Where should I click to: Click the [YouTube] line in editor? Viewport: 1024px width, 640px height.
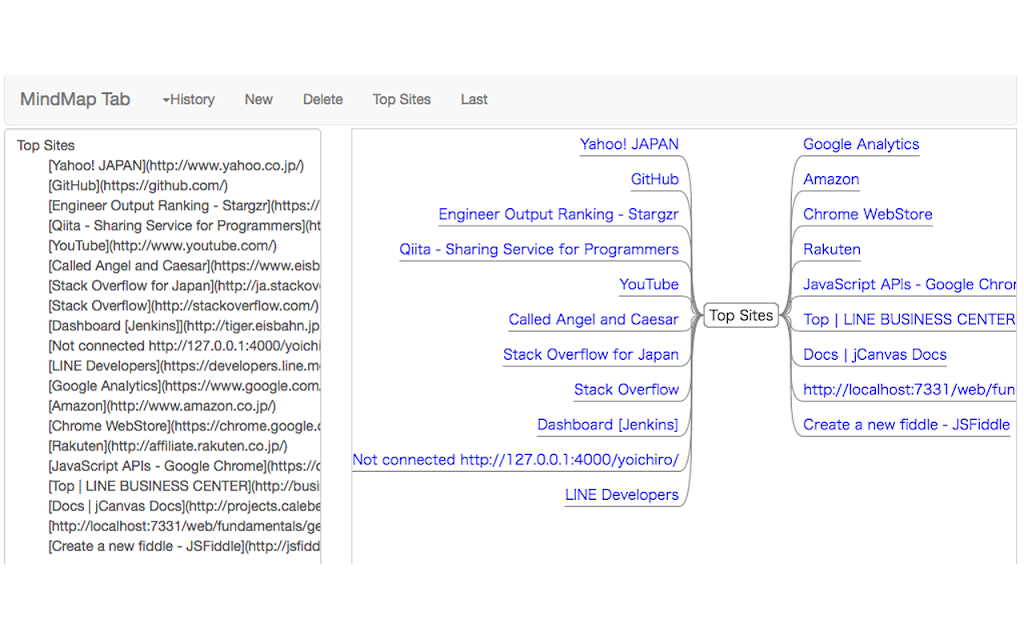pyautogui.click(x=163, y=246)
